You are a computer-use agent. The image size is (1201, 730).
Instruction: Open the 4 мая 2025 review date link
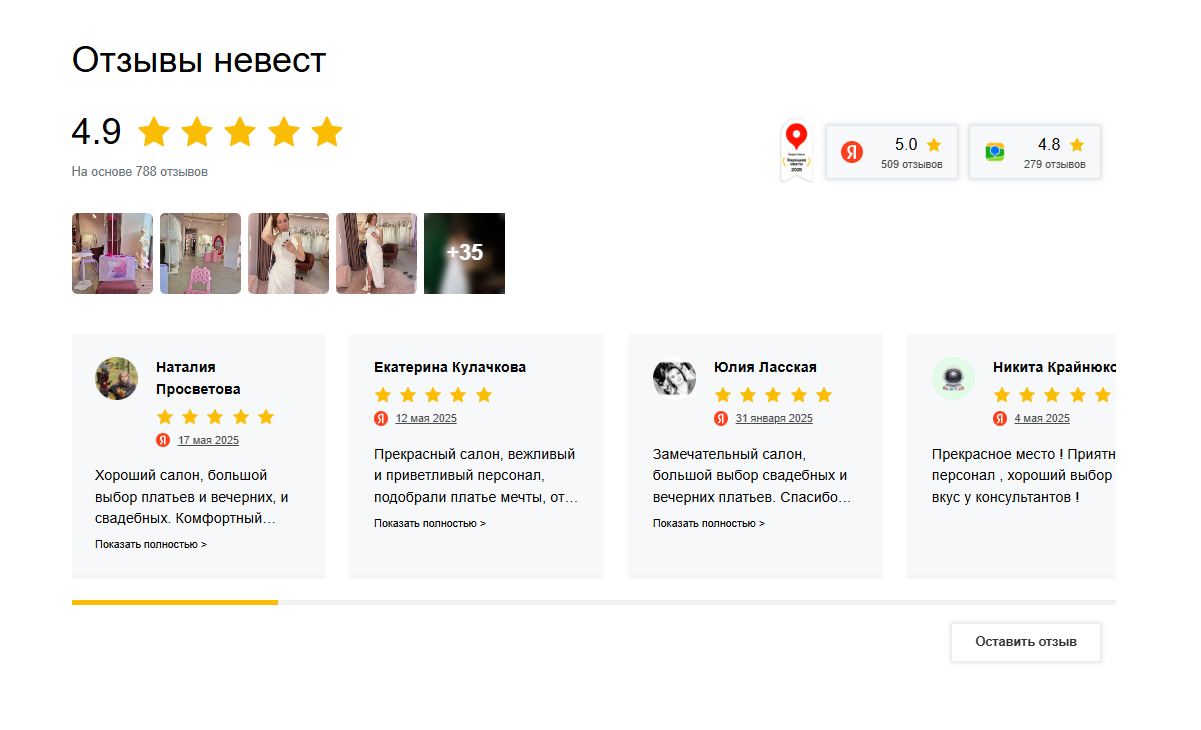(x=1042, y=418)
